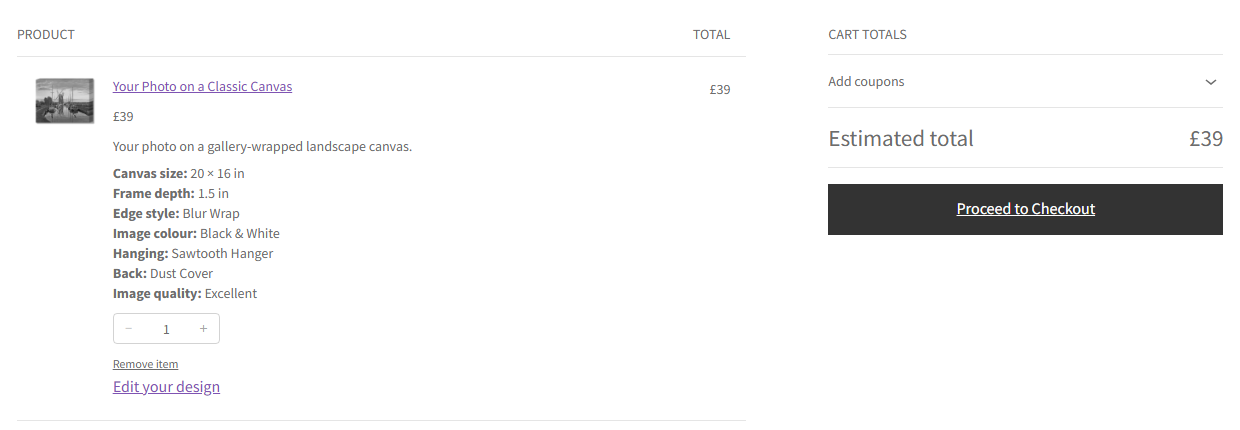This screenshot has height=430, width=1240.
Task: Click the CART TOTALS heading
Action: click(868, 34)
